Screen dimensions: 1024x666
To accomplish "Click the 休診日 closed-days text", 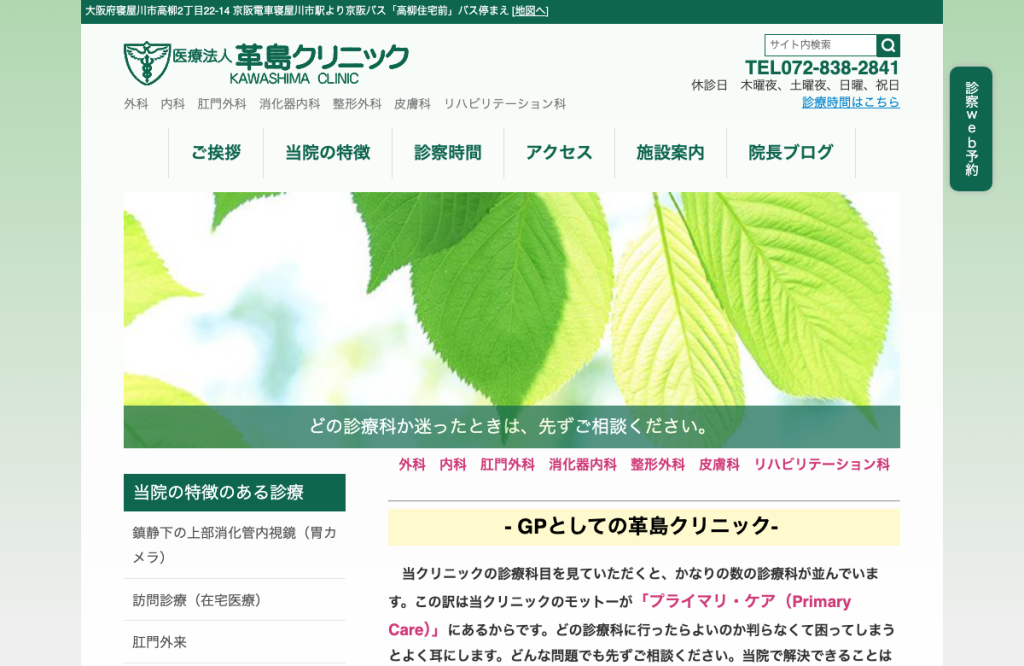I will [x=795, y=86].
